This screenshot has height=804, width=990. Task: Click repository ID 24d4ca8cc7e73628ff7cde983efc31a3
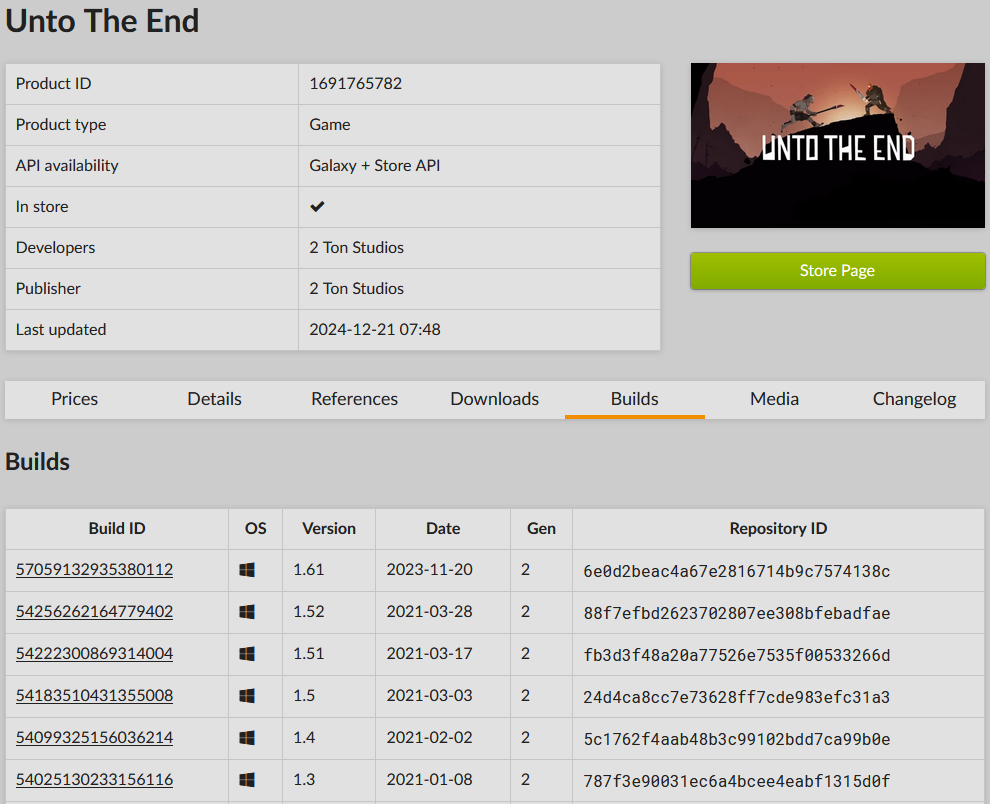click(x=736, y=697)
